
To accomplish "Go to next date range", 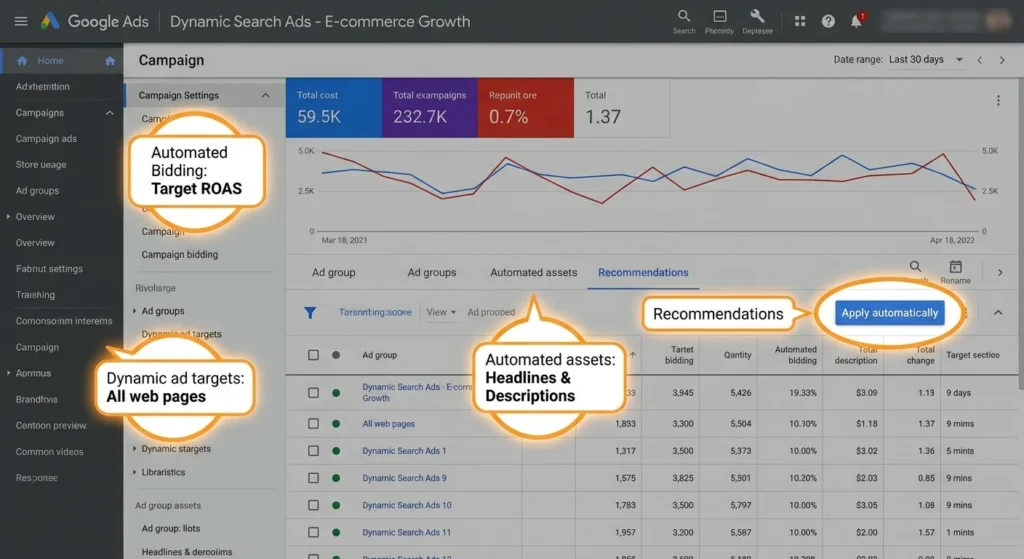I will 1002,60.
